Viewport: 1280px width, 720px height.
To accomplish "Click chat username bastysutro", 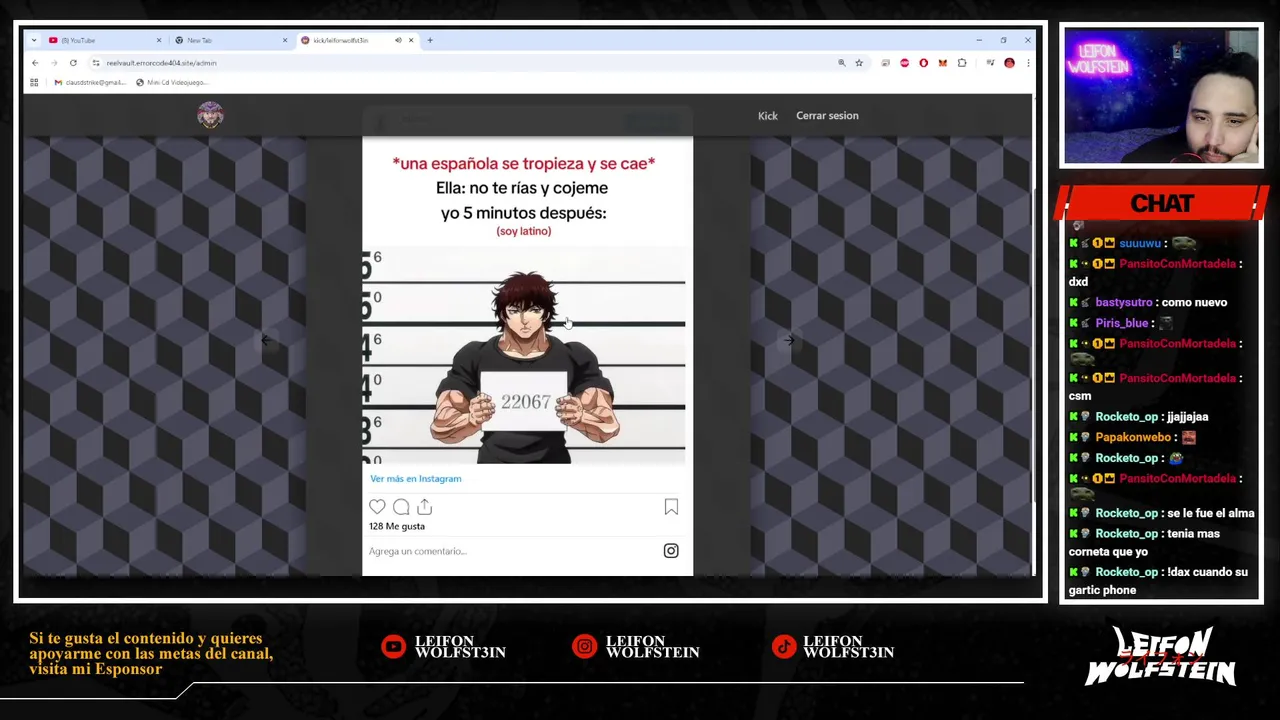I will tap(1124, 303).
